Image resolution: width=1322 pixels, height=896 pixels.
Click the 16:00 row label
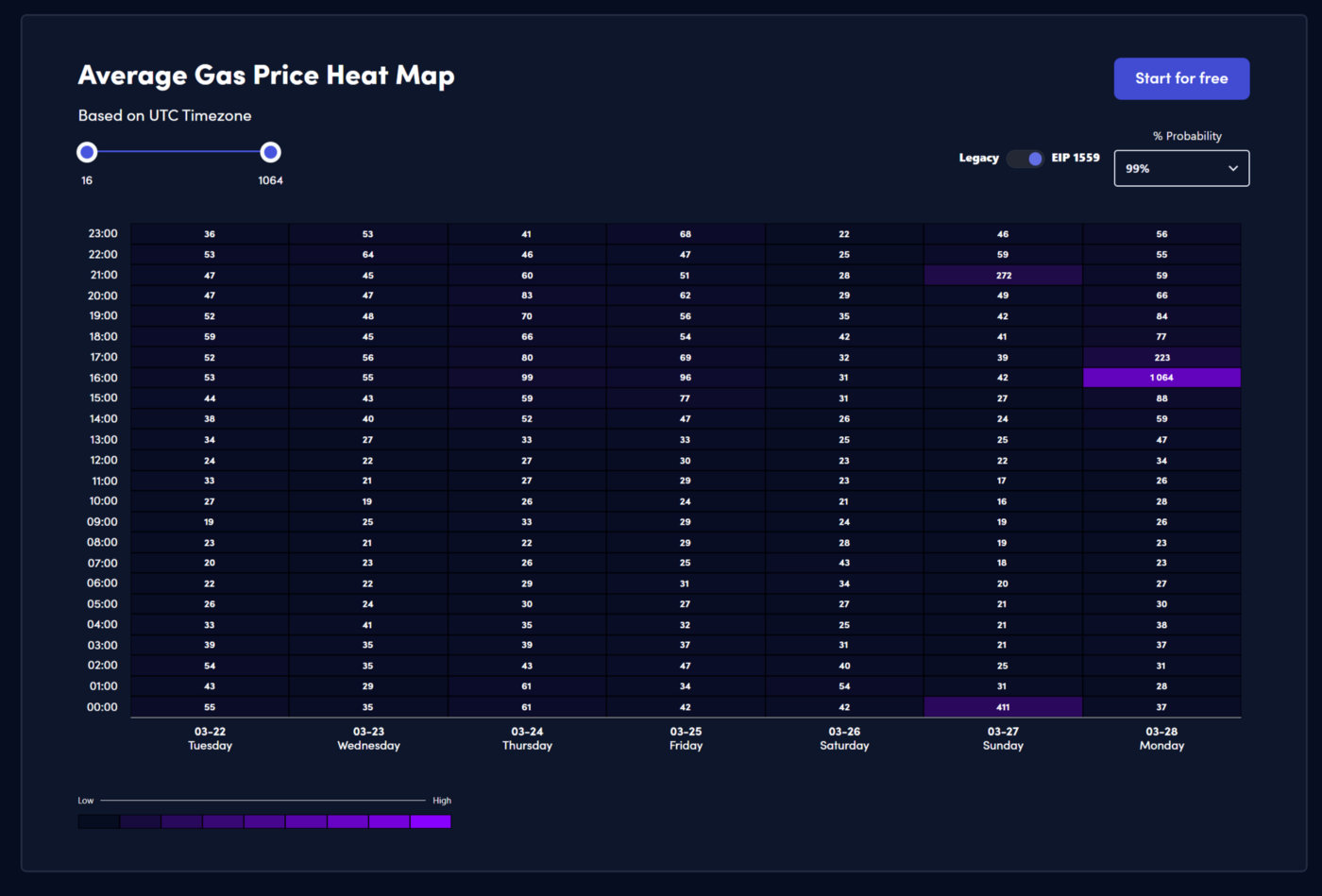tap(103, 378)
